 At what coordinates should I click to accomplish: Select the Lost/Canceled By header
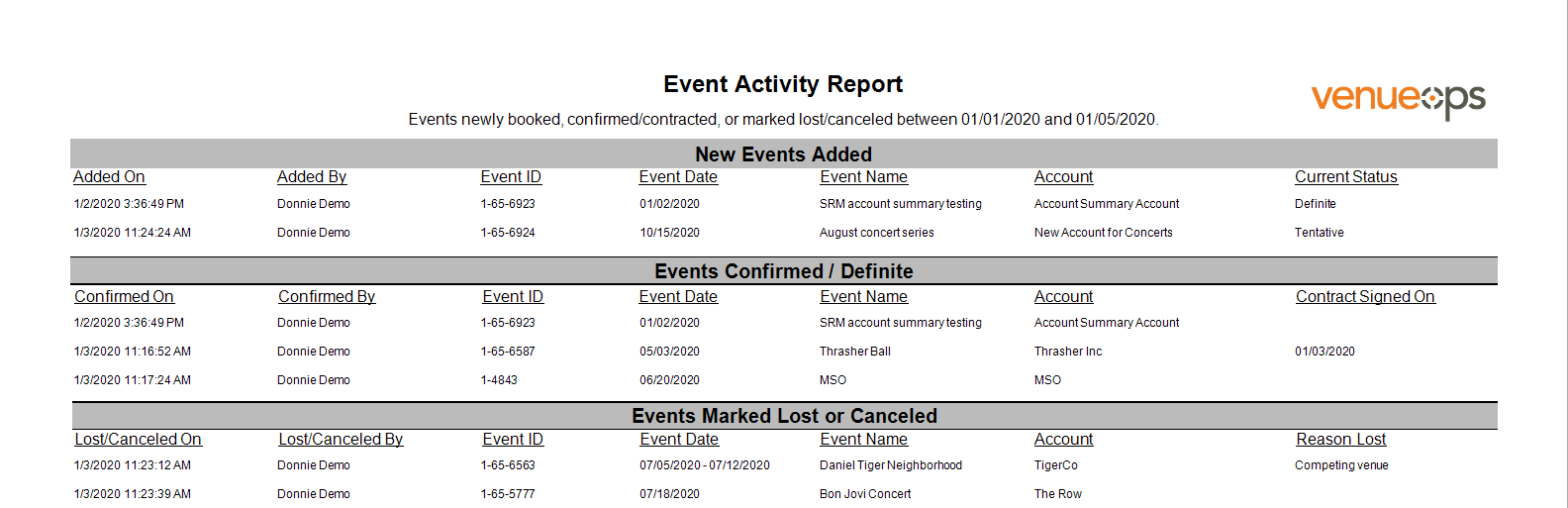pos(341,440)
